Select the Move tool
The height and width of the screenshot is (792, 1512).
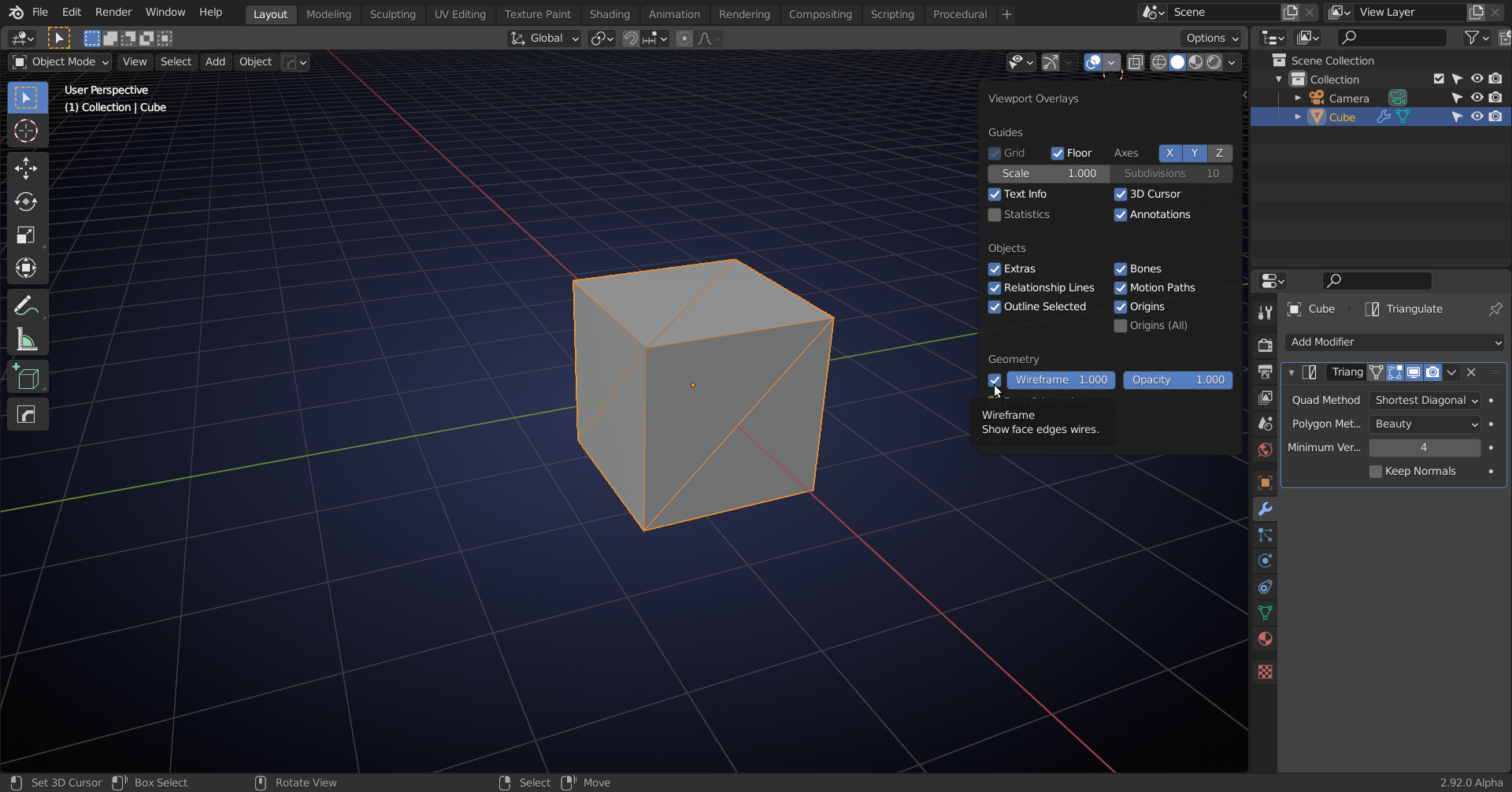27,168
